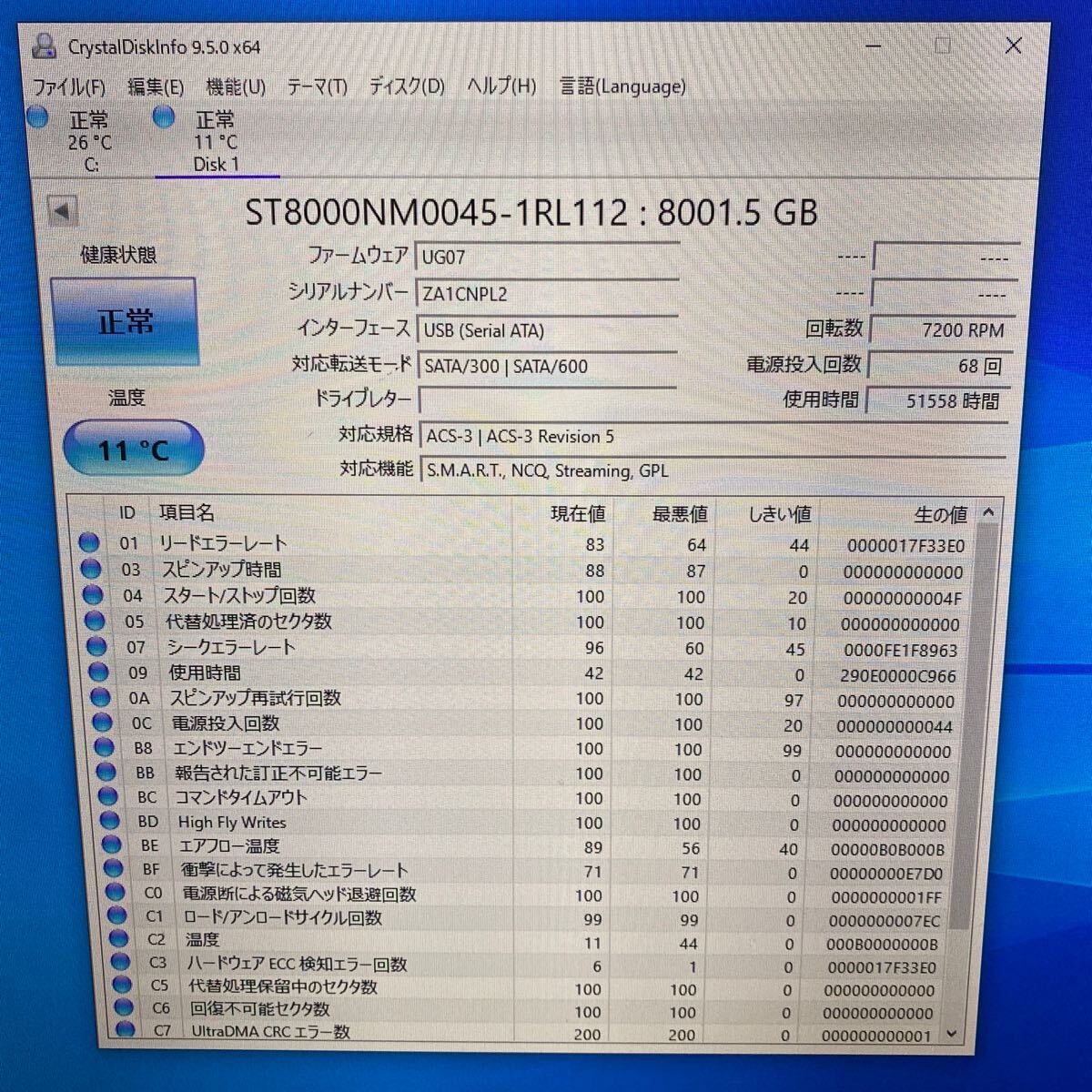Viewport: 1092px width, 1092px height.
Task: Open the ヘルプ(H) menu
Action: [501, 86]
